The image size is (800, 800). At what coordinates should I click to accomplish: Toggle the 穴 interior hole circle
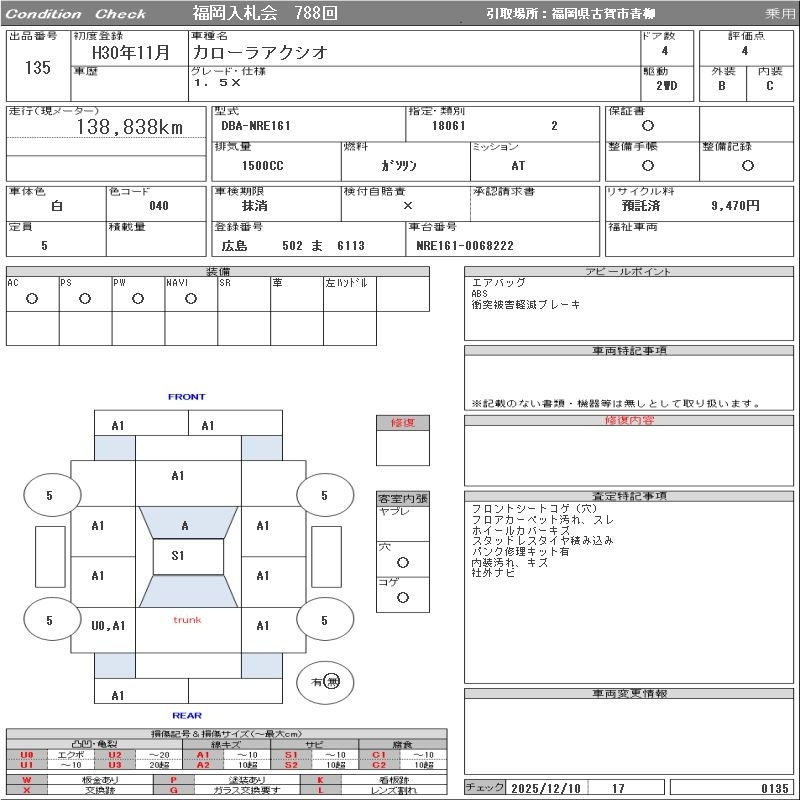[403, 562]
